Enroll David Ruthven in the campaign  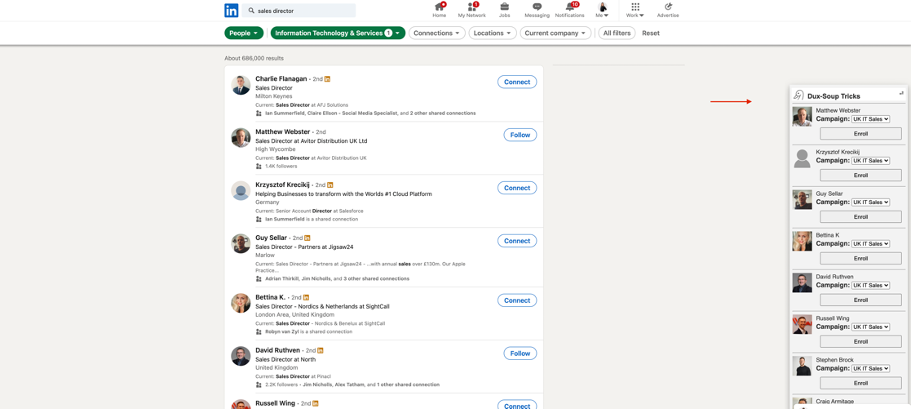pos(861,300)
